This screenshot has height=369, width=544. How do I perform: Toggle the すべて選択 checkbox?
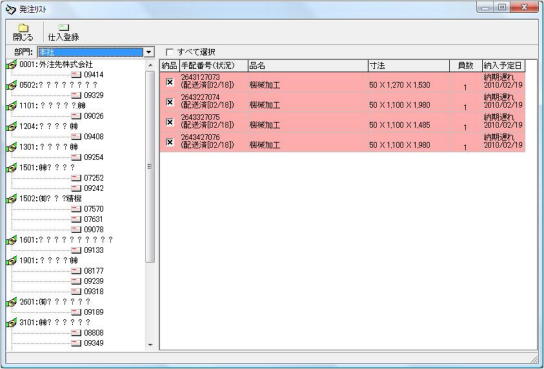click(x=169, y=52)
